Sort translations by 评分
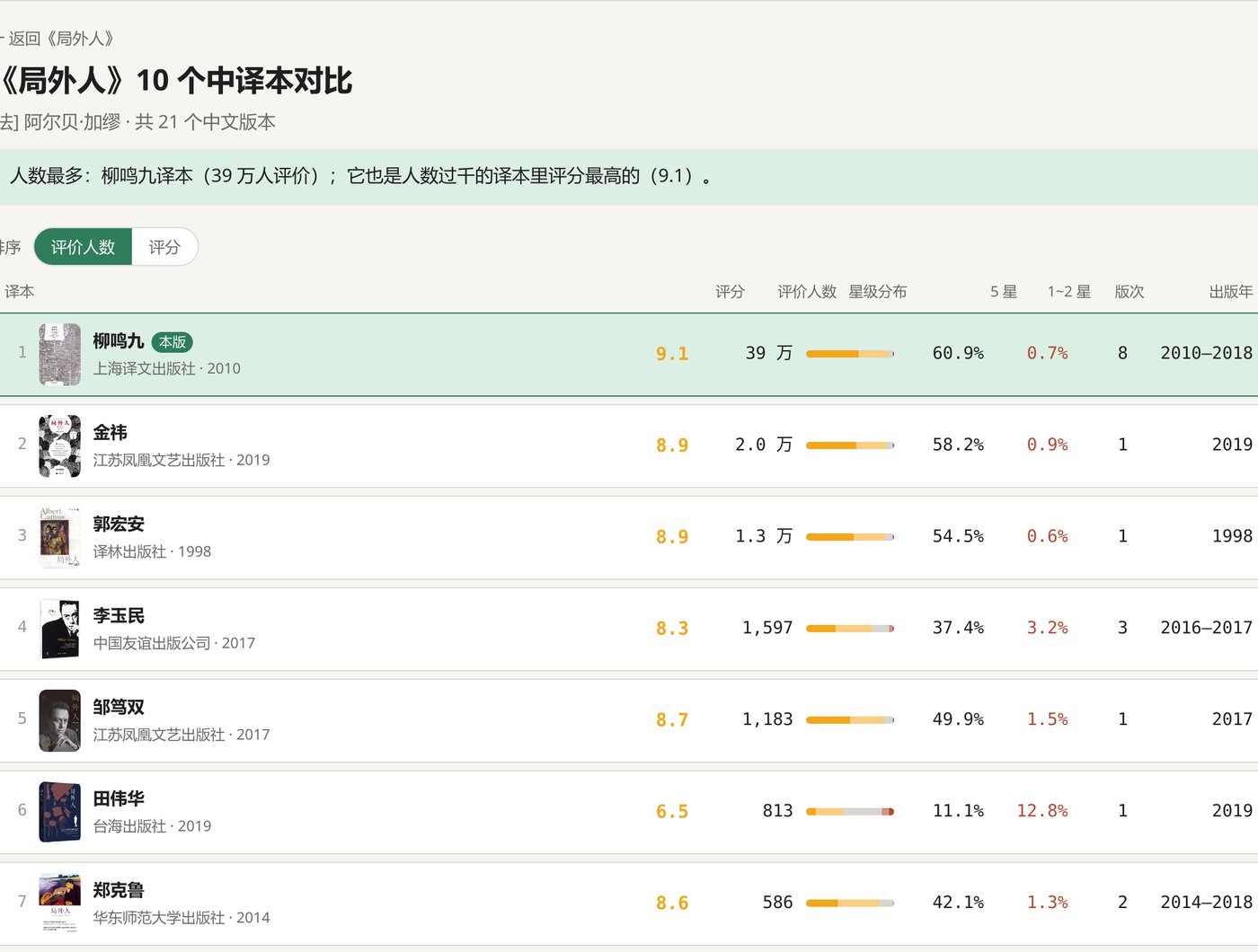 pos(164,247)
